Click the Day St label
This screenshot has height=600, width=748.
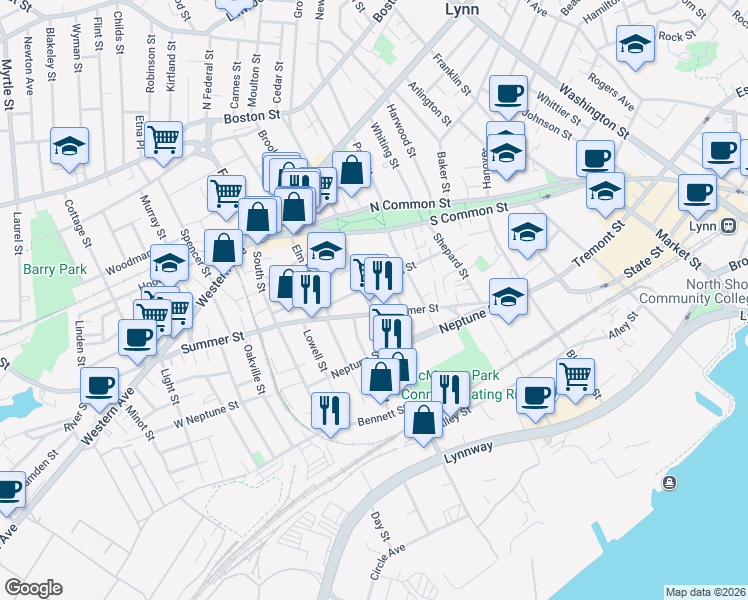click(380, 526)
